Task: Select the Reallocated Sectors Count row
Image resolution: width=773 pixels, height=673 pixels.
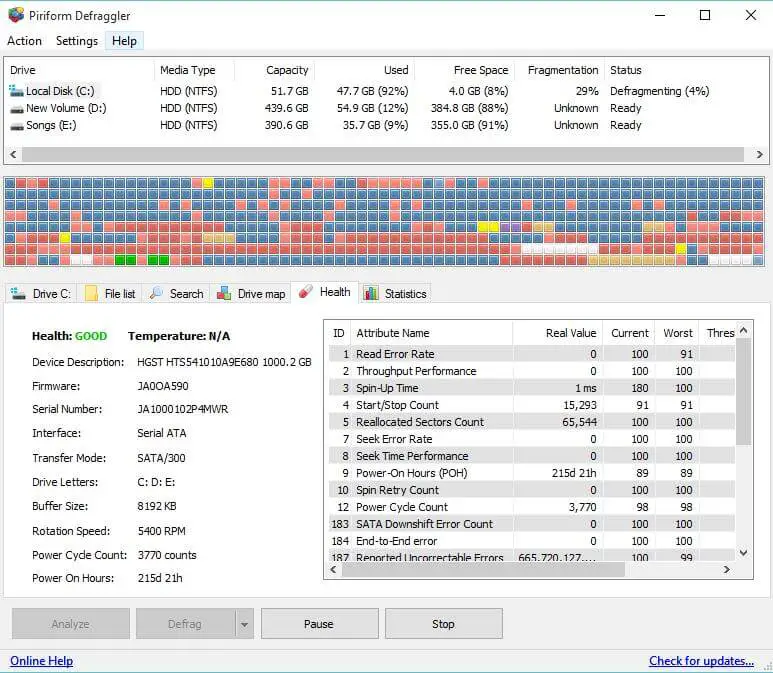Action: click(531, 422)
